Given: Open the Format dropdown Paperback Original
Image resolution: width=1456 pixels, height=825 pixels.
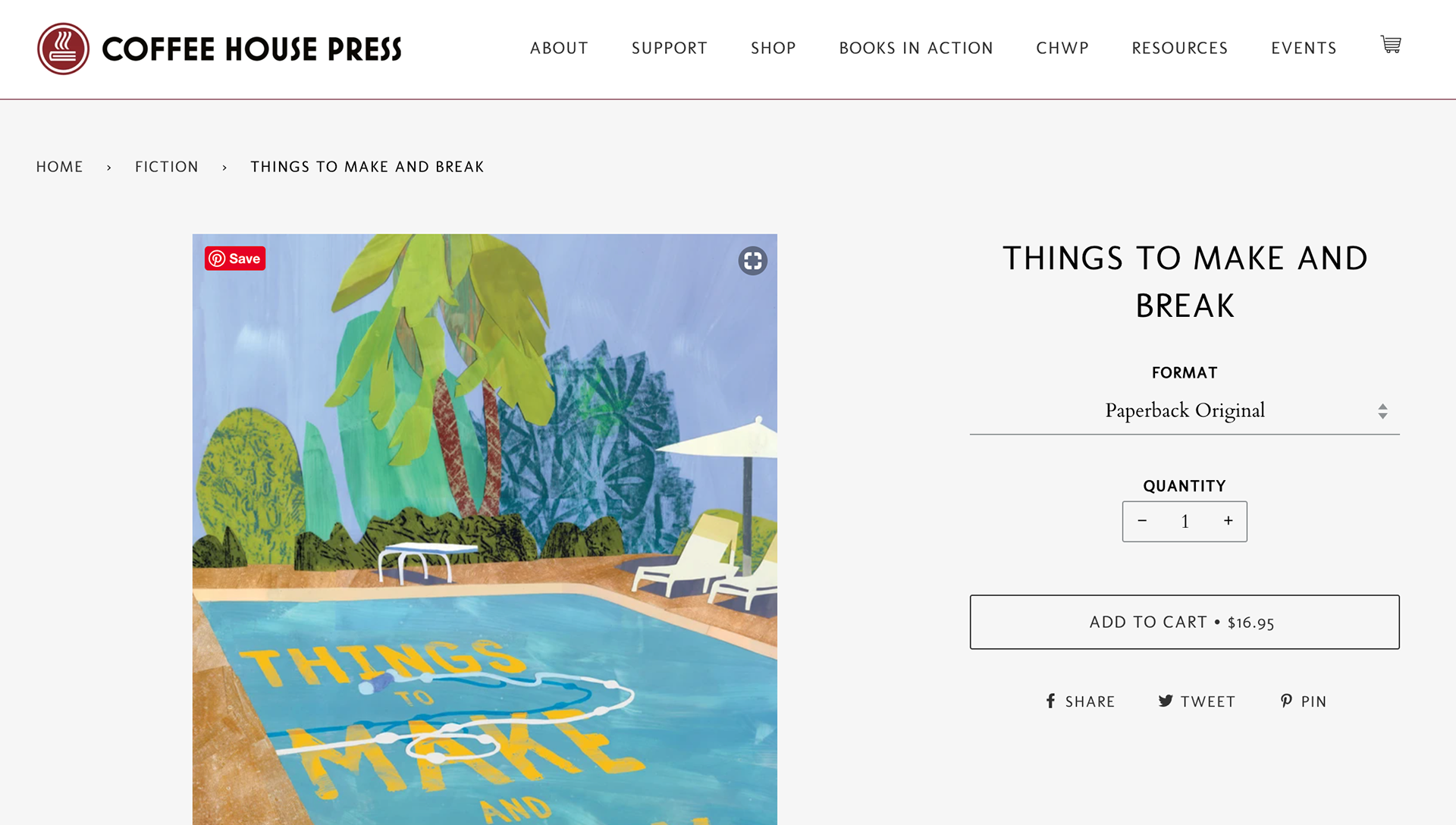Looking at the screenshot, I should (x=1185, y=410).
